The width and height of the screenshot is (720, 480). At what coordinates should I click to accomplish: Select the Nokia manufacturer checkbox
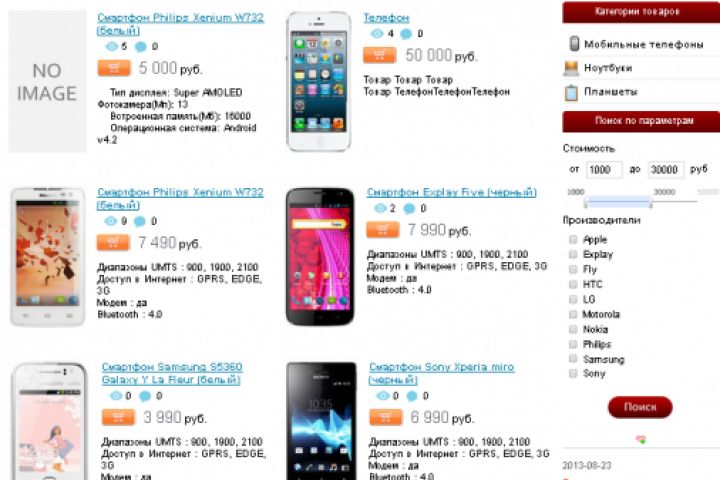click(x=573, y=329)
